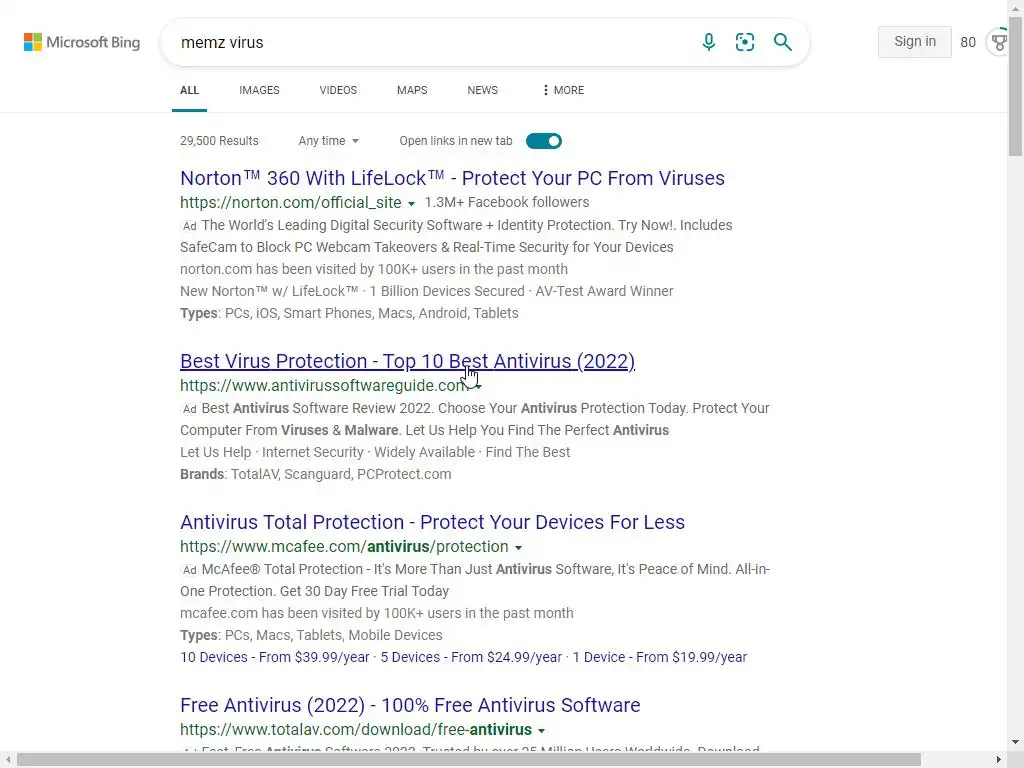Switch to the VIDEOS tab
Viewport: 1024px width, 768px height.
(x=338, y=90)
